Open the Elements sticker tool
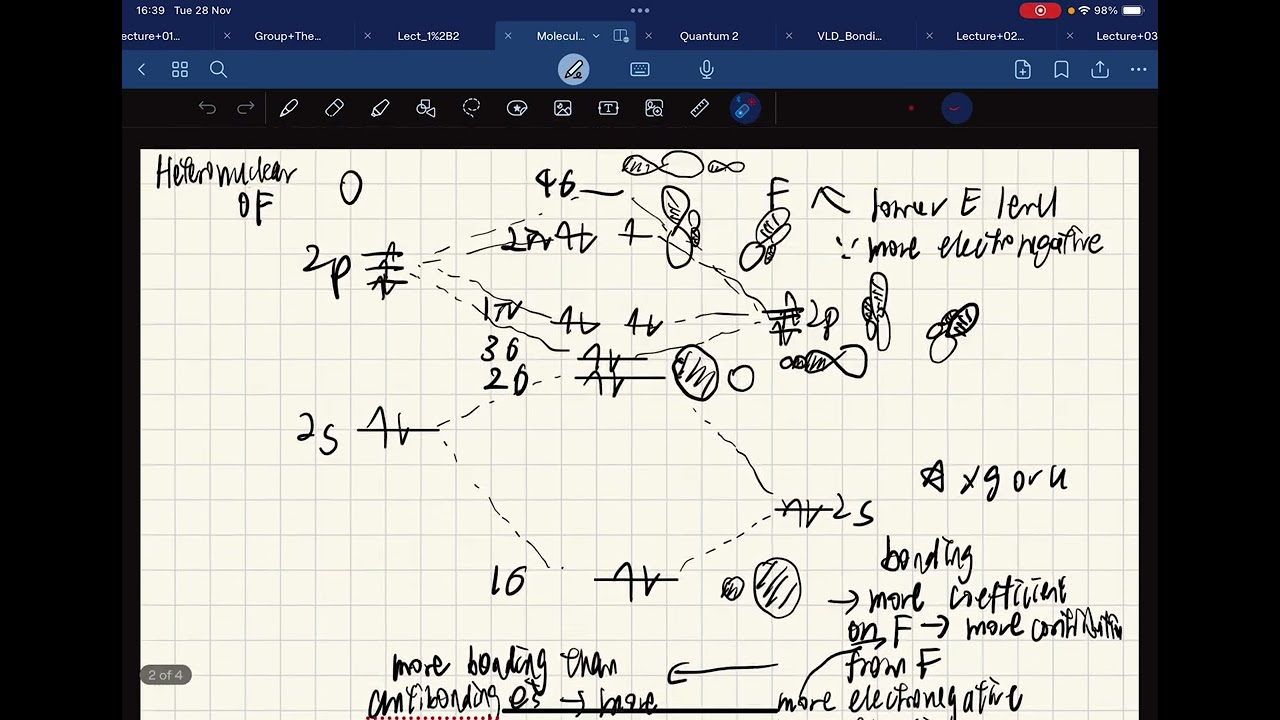1280x720 pixels. point(517,108)
